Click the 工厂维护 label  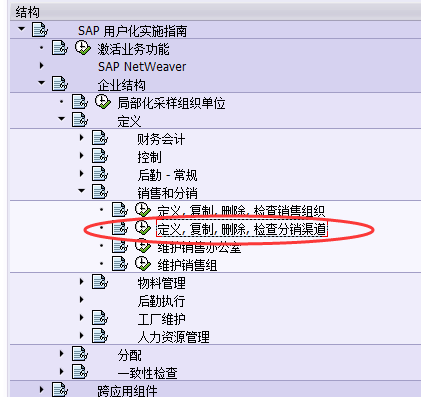pos(161,319)
